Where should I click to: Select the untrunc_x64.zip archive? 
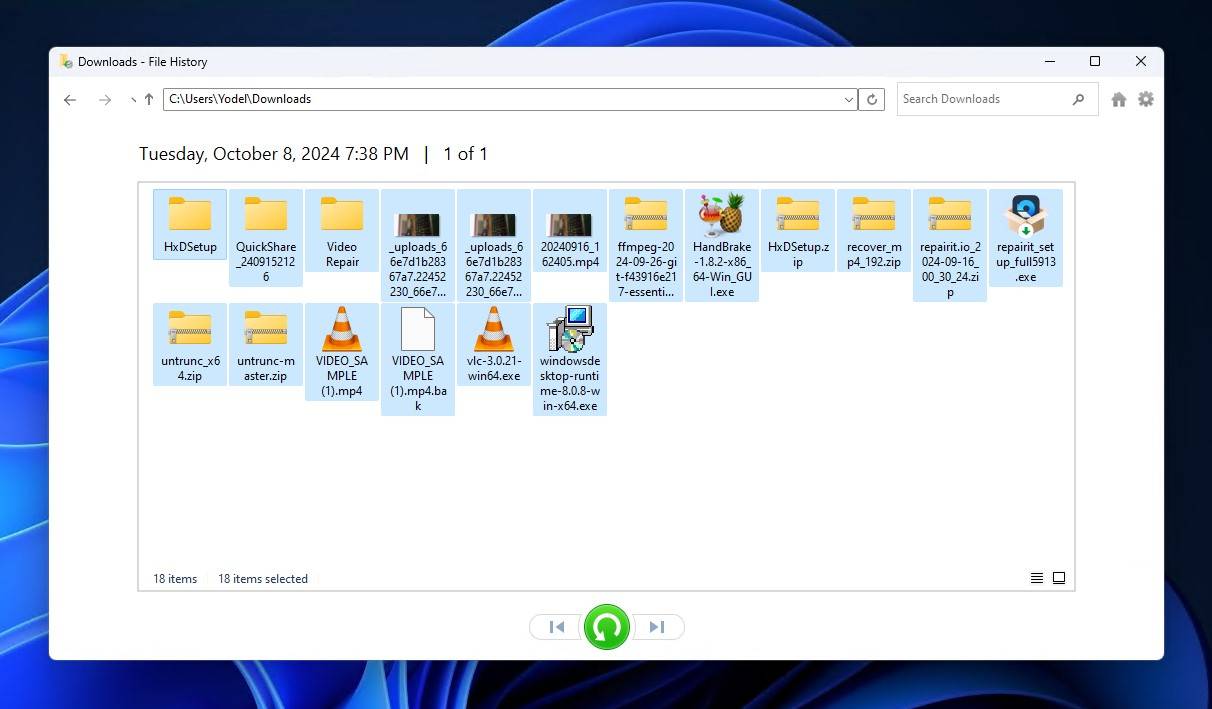(x=190, y=345)
